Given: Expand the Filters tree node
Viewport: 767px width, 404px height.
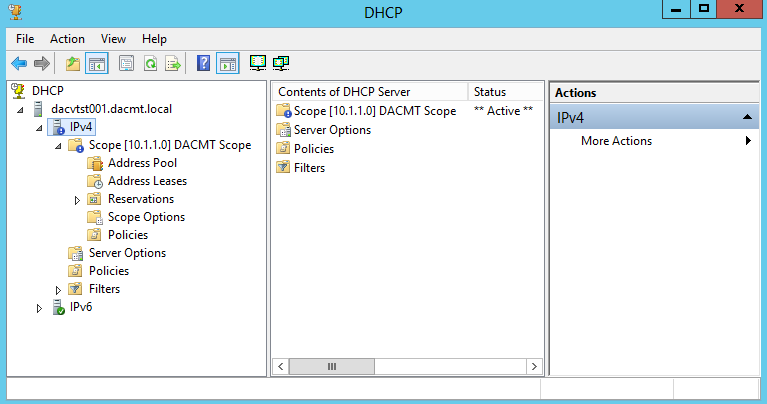Looking at the screenshot, I should click(x=58, y=290).
